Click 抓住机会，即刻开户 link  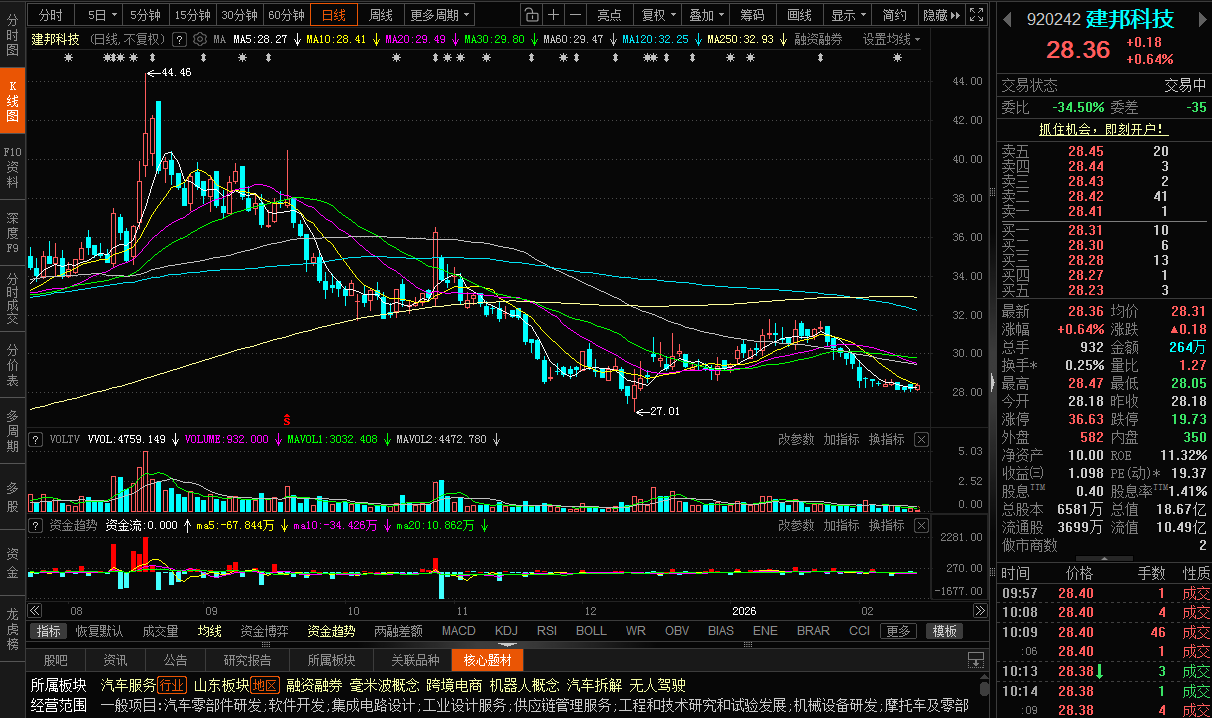click(1104, 129)
